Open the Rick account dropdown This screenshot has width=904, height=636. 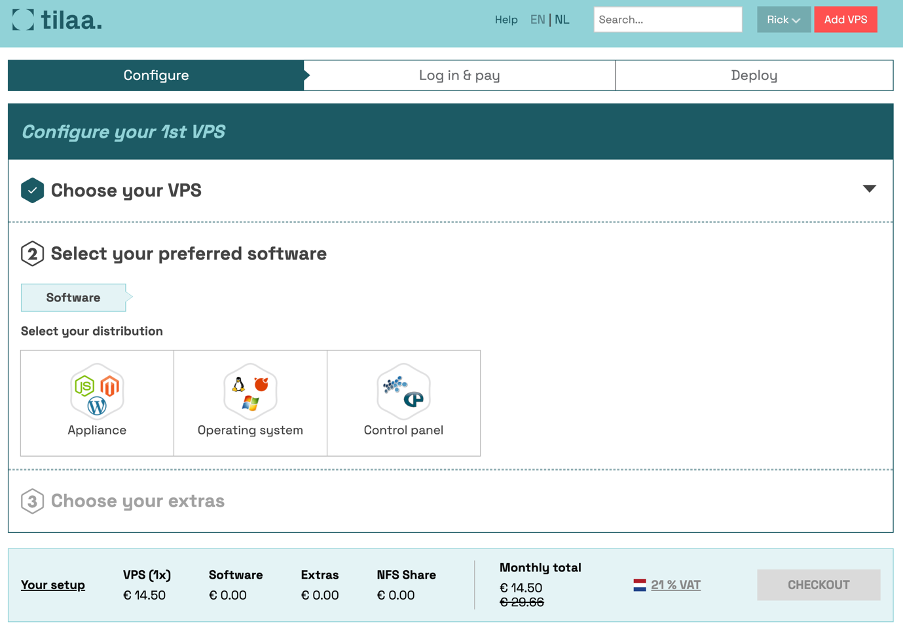[784, 20]
